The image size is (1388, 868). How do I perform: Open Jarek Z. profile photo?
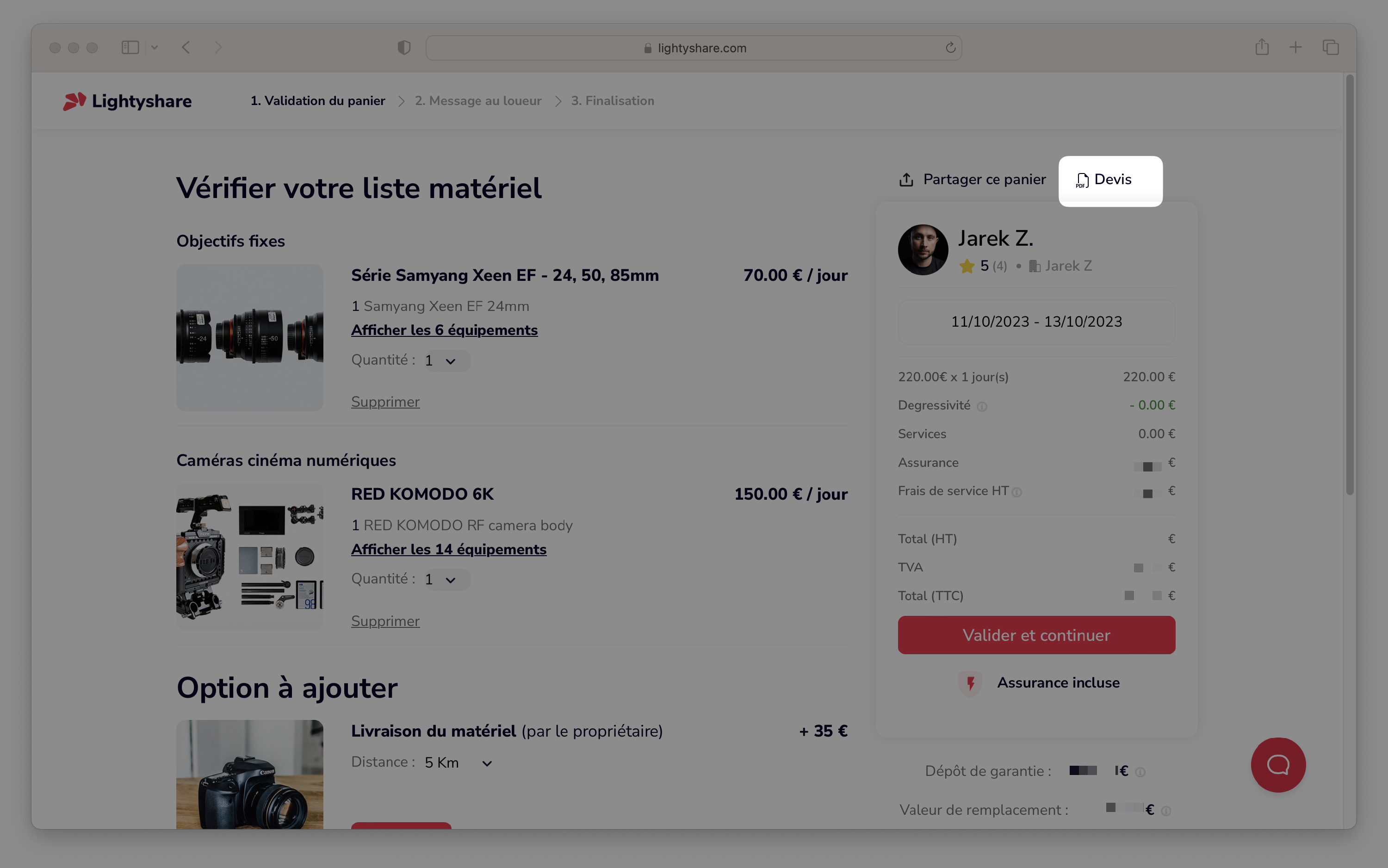pyautogui.click(x=923, y=250)
